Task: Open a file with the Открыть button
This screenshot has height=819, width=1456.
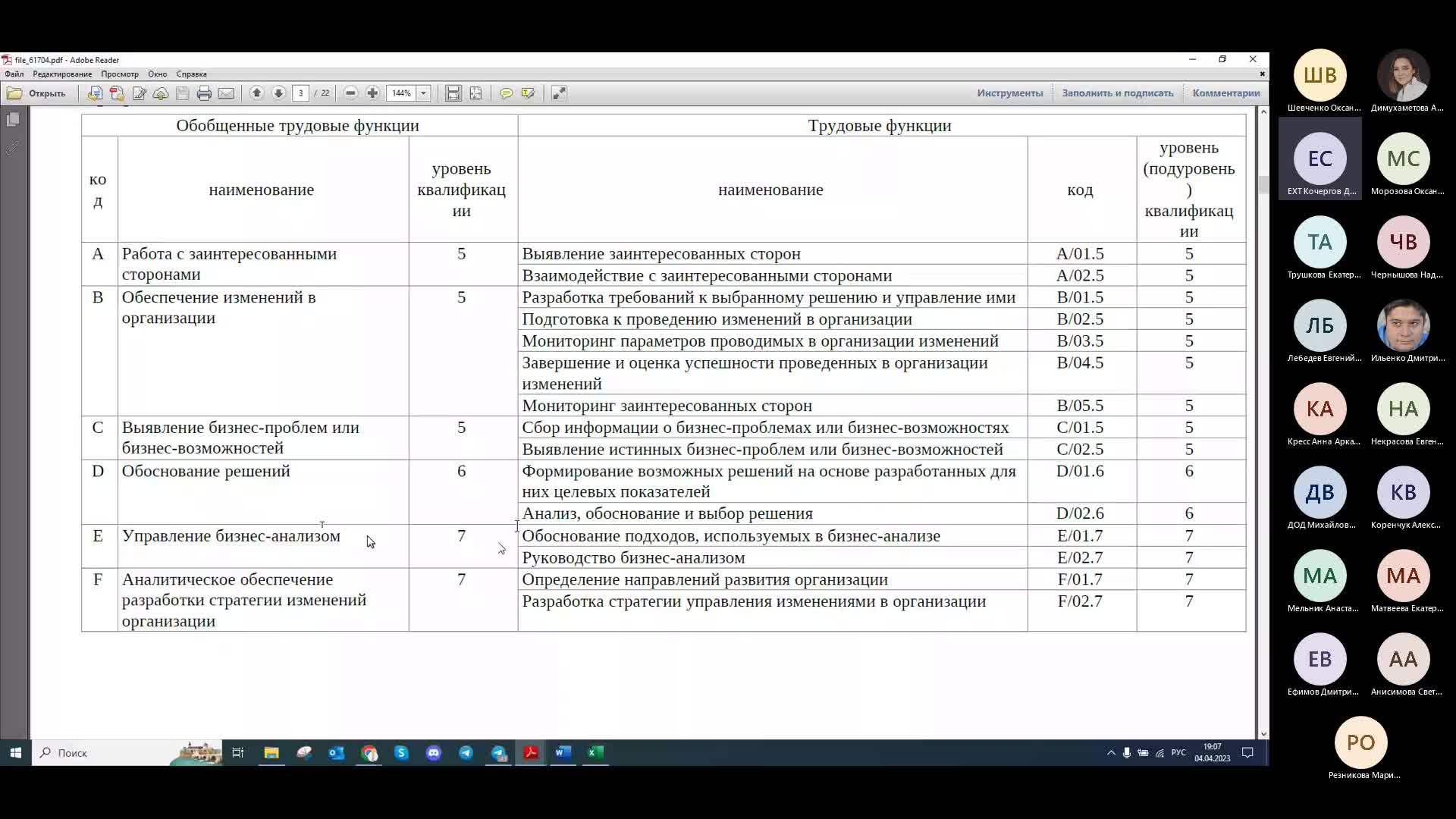Action: pos(36,93)
